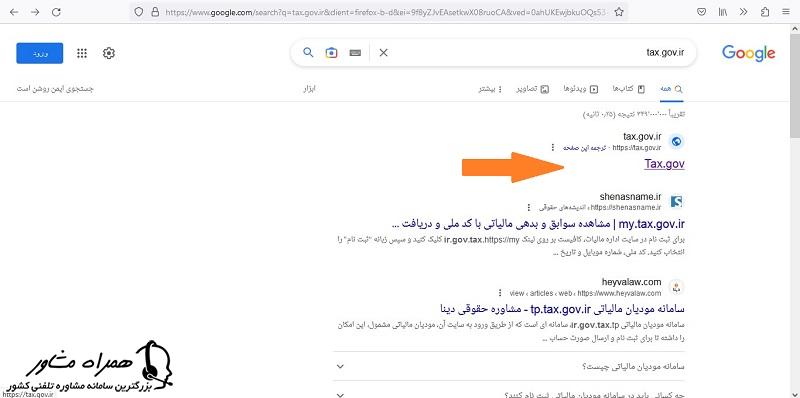Click the heyvalaw.com site name text
The width and height of the screenshot is (800, 398).
[x=631, y=282]
